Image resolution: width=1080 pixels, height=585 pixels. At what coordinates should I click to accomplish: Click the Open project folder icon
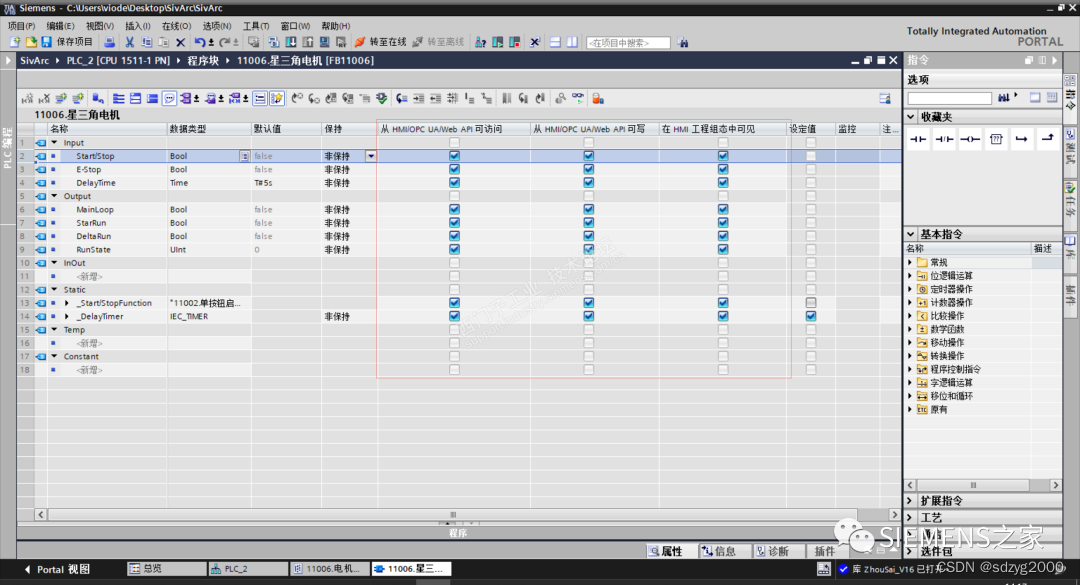pos(31,42)
